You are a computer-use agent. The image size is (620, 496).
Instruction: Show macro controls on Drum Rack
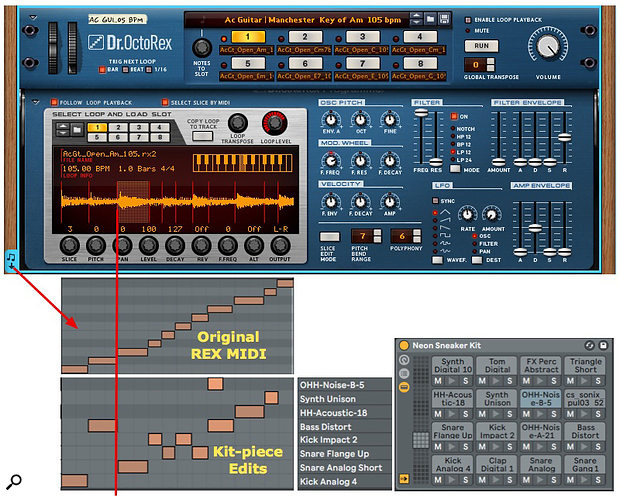point(404,360)
